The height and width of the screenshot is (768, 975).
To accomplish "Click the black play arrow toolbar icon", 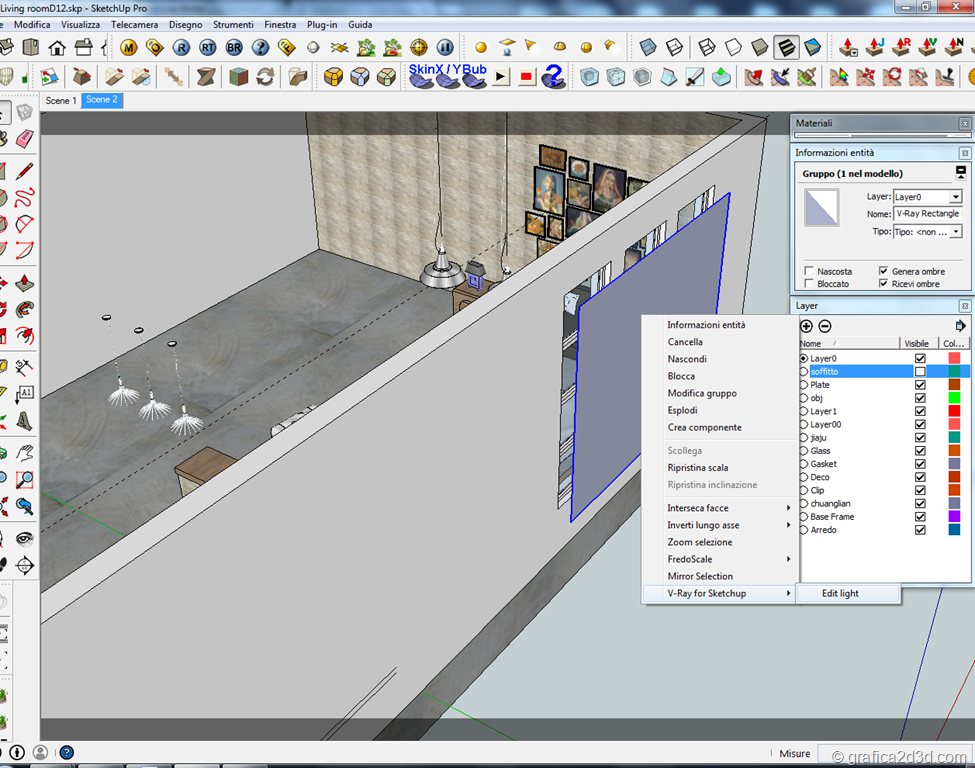I will [x=501, y=77].
